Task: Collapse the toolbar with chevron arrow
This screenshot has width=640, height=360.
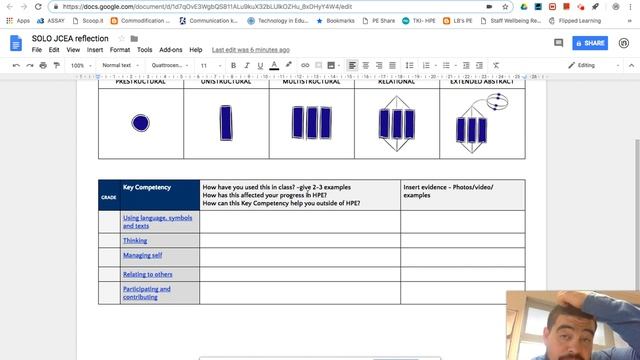Action: [x=631, y=65]
